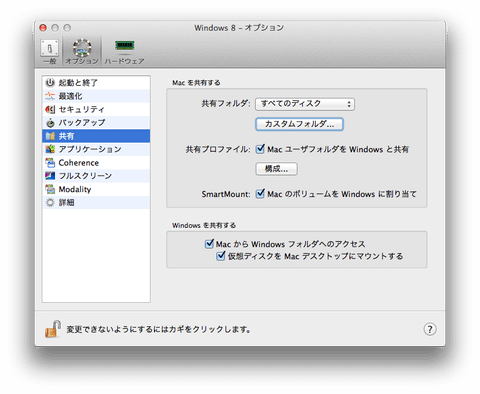The image size is (480, 394).
Task: Toggle Mac から Windows フォルダへのアクセス checkbox
Action: pyautogui.click(x=209, y=244)
